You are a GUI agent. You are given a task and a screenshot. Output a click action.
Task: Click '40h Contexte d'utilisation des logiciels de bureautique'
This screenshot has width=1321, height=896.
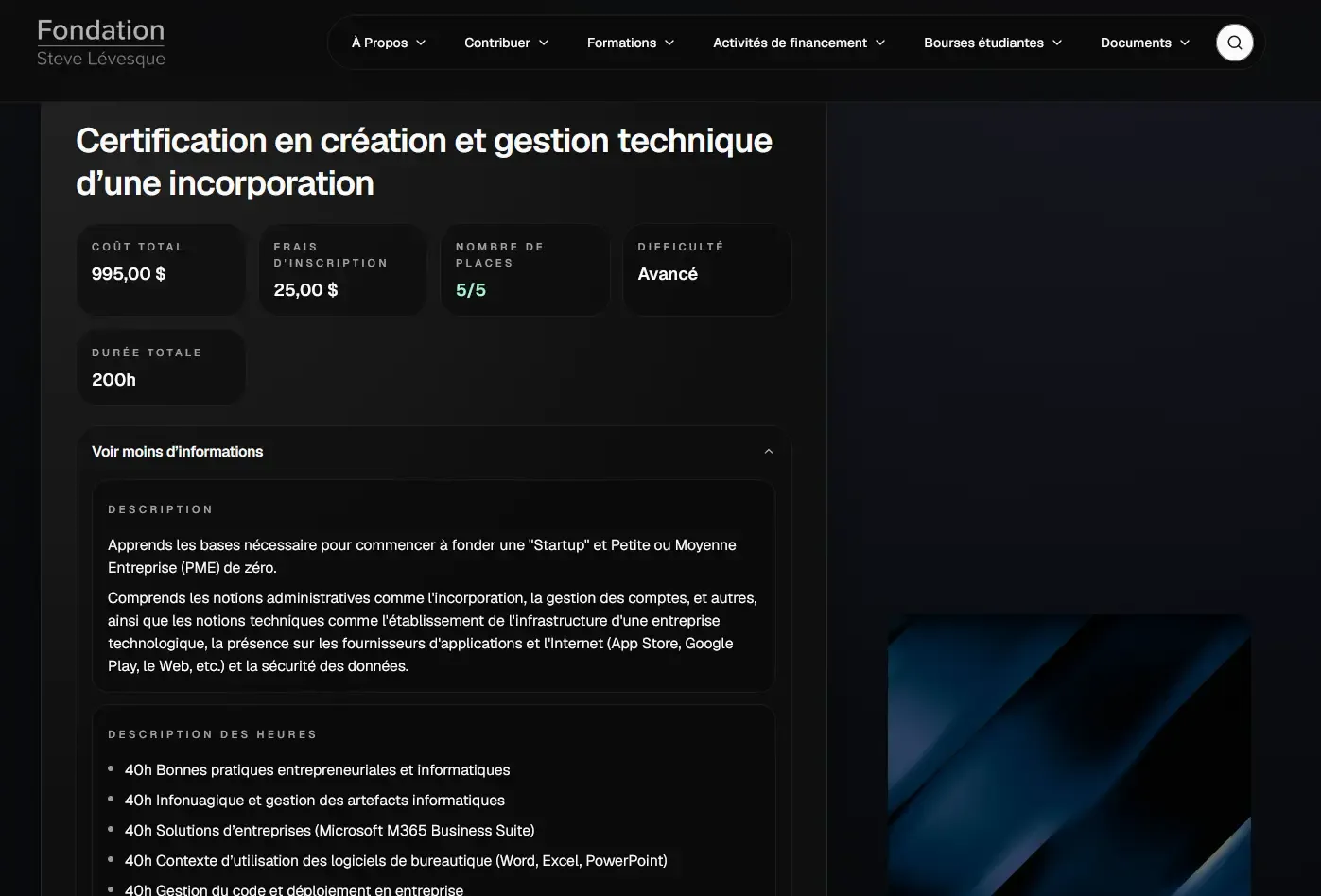[x=396, y=861]
